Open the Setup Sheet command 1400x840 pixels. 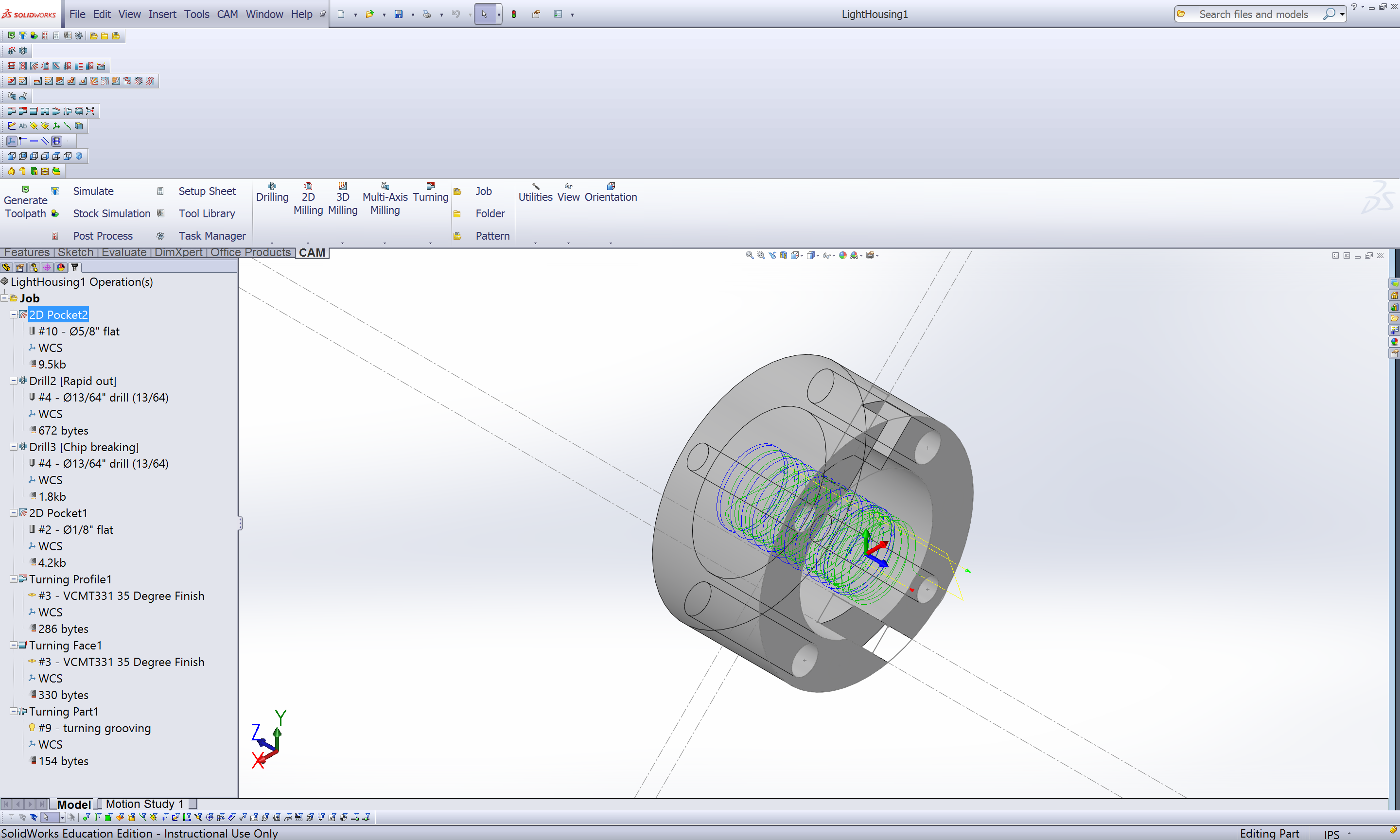pos(207,192)
